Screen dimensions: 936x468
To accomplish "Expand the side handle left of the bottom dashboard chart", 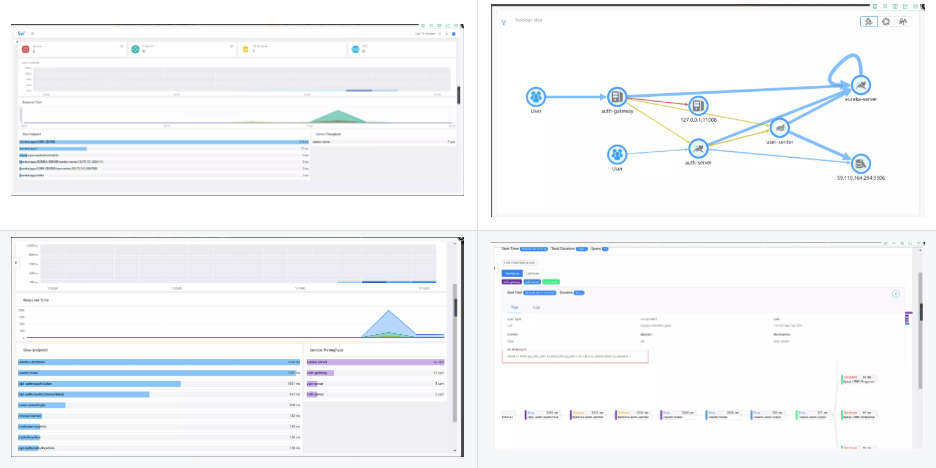I will pyautogui.click(x=16, y=262).
